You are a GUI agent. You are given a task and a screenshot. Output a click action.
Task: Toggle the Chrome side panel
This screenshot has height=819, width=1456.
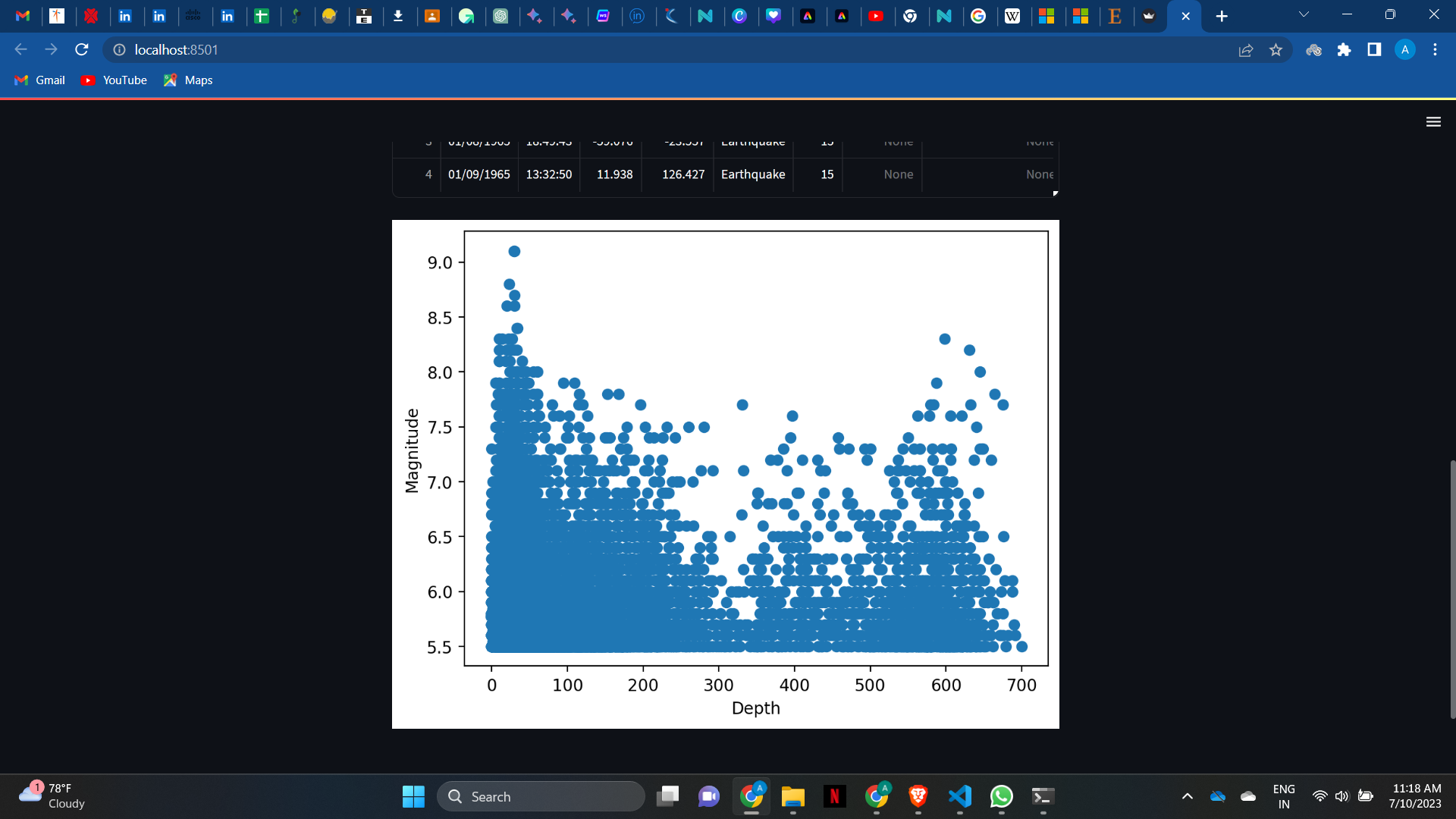click(1373, 49)
